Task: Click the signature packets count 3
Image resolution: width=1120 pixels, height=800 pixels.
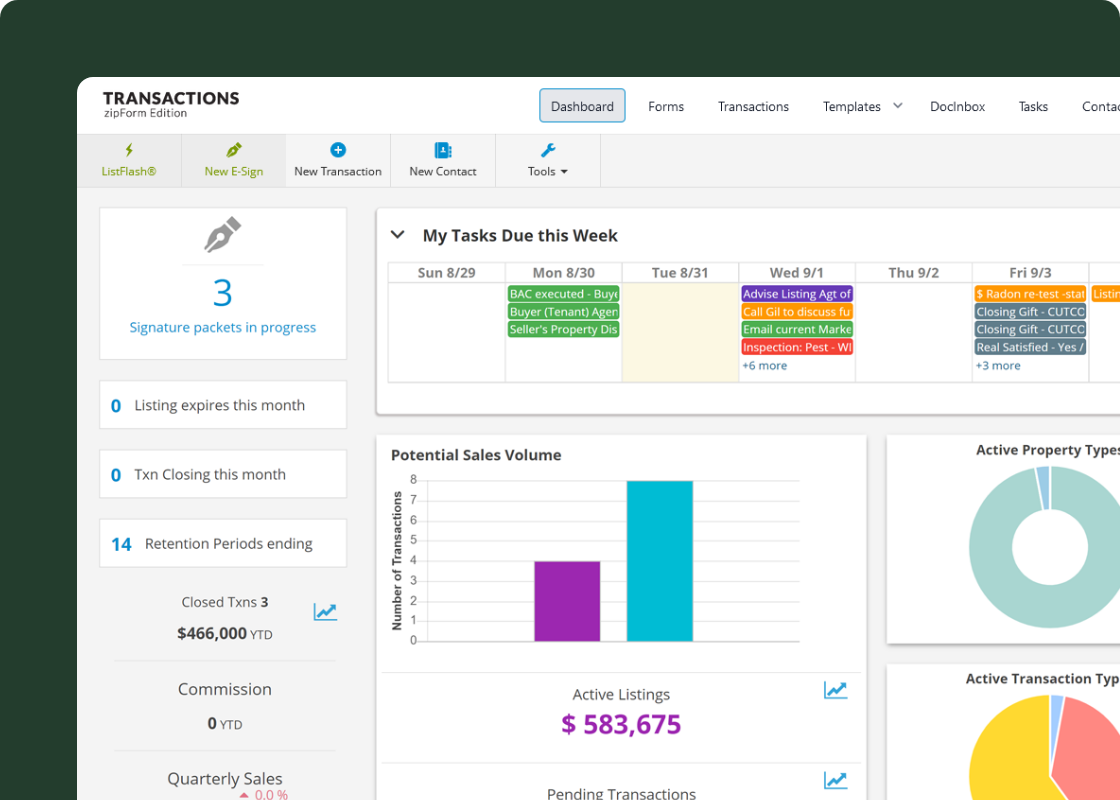Action: 223,293
